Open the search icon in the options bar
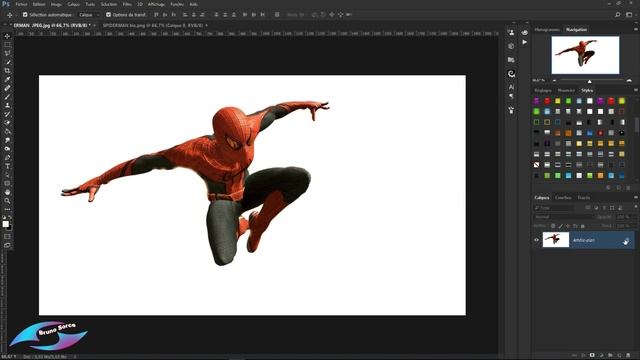640x360 pixels. (x=618, y=15)
